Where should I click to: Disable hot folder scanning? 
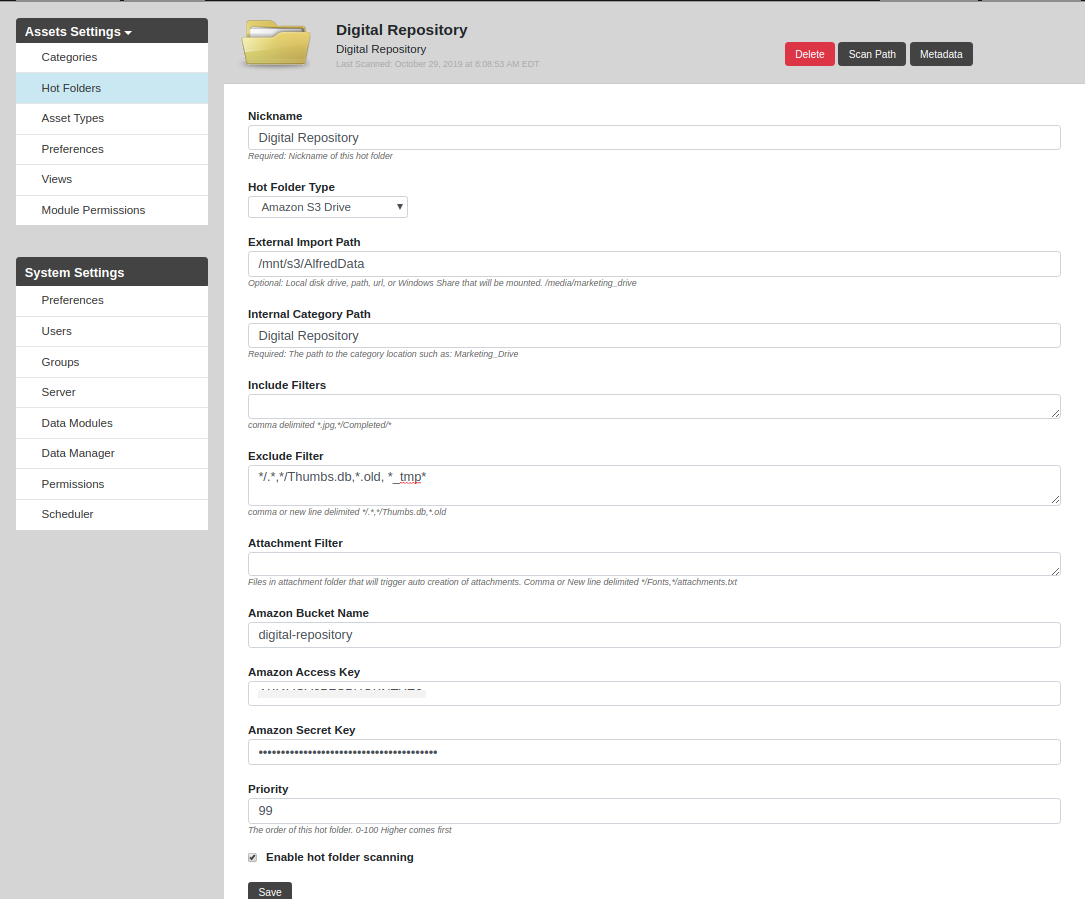pyautogui.click(x=252, y=857)
